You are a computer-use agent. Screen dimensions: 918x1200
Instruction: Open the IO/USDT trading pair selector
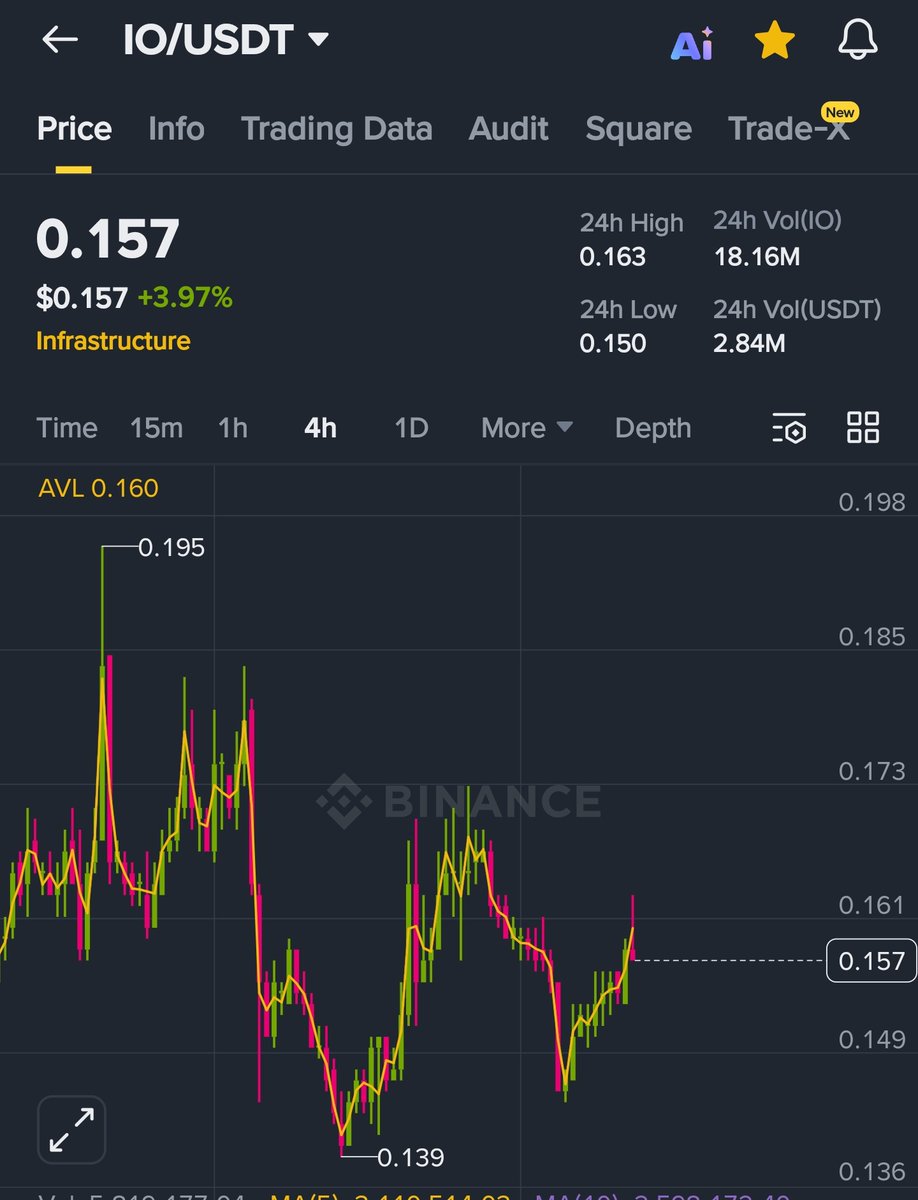coord(226,41)
